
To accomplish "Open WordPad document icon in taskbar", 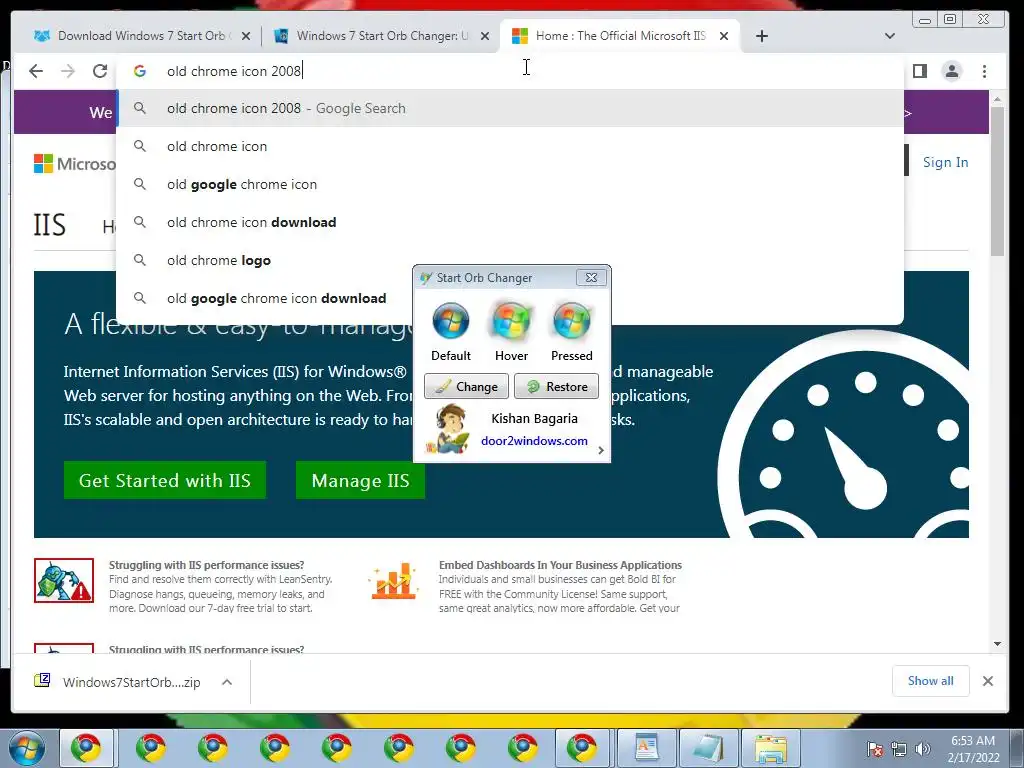I will coord(647,748).
